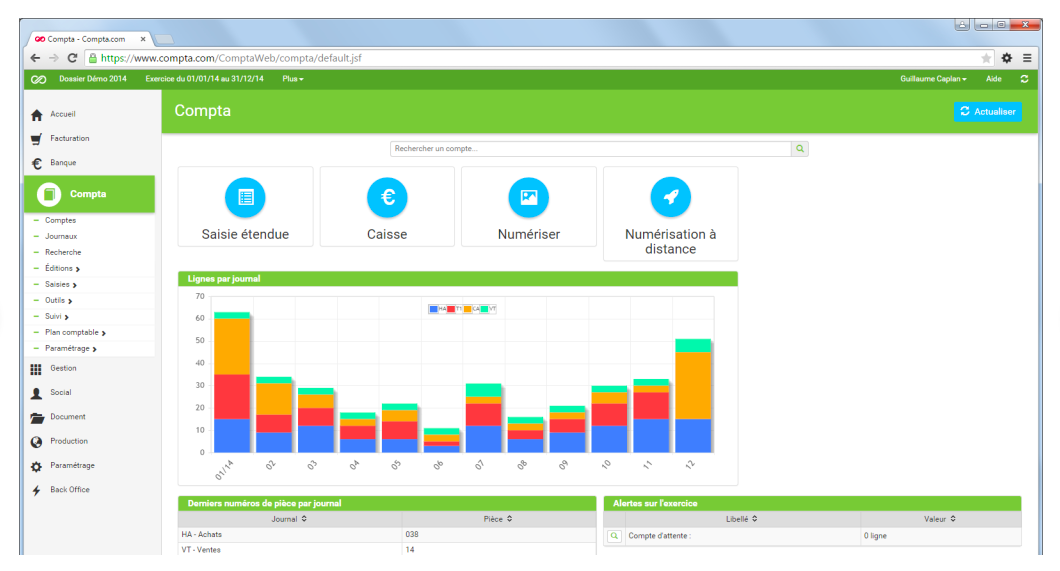Click the month 12 bar in chart
Image resolution: width=1060 pixels, height=571 pixels.
tap(693, 396)
